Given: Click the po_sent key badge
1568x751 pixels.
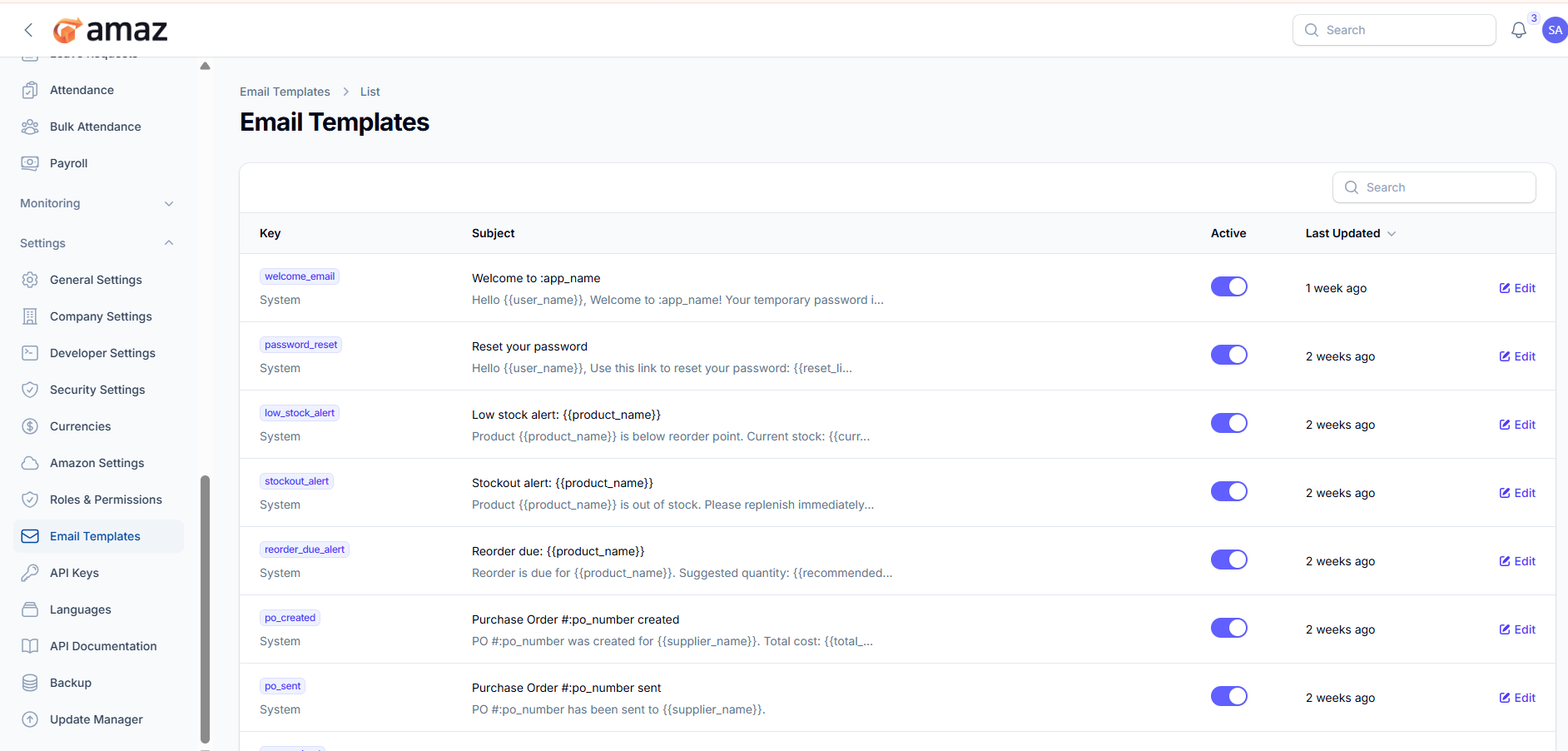Looking at the screenshot, I should point(282,686).
